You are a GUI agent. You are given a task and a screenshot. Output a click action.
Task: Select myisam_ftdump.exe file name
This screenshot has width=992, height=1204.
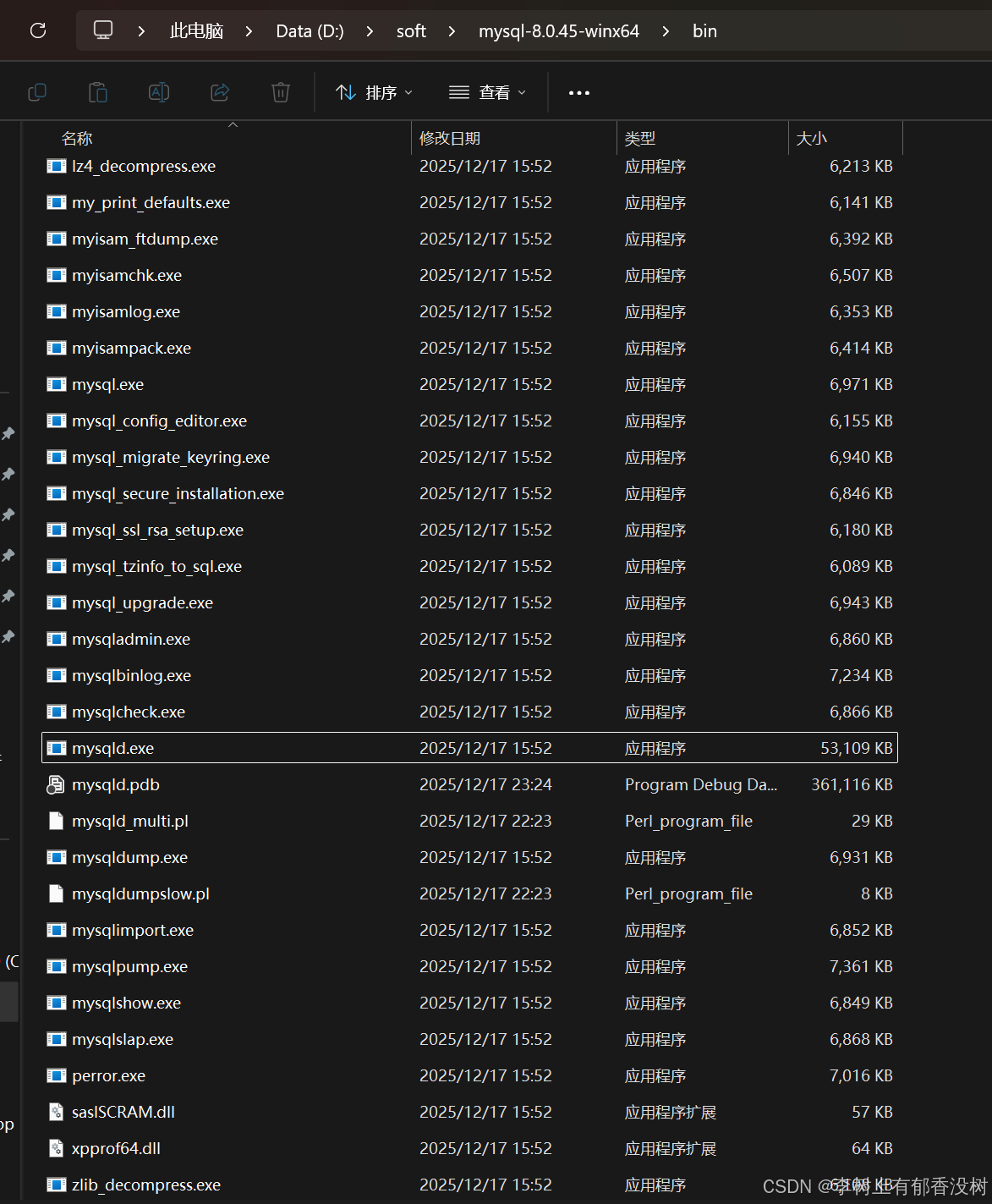[x=145, y=239]
